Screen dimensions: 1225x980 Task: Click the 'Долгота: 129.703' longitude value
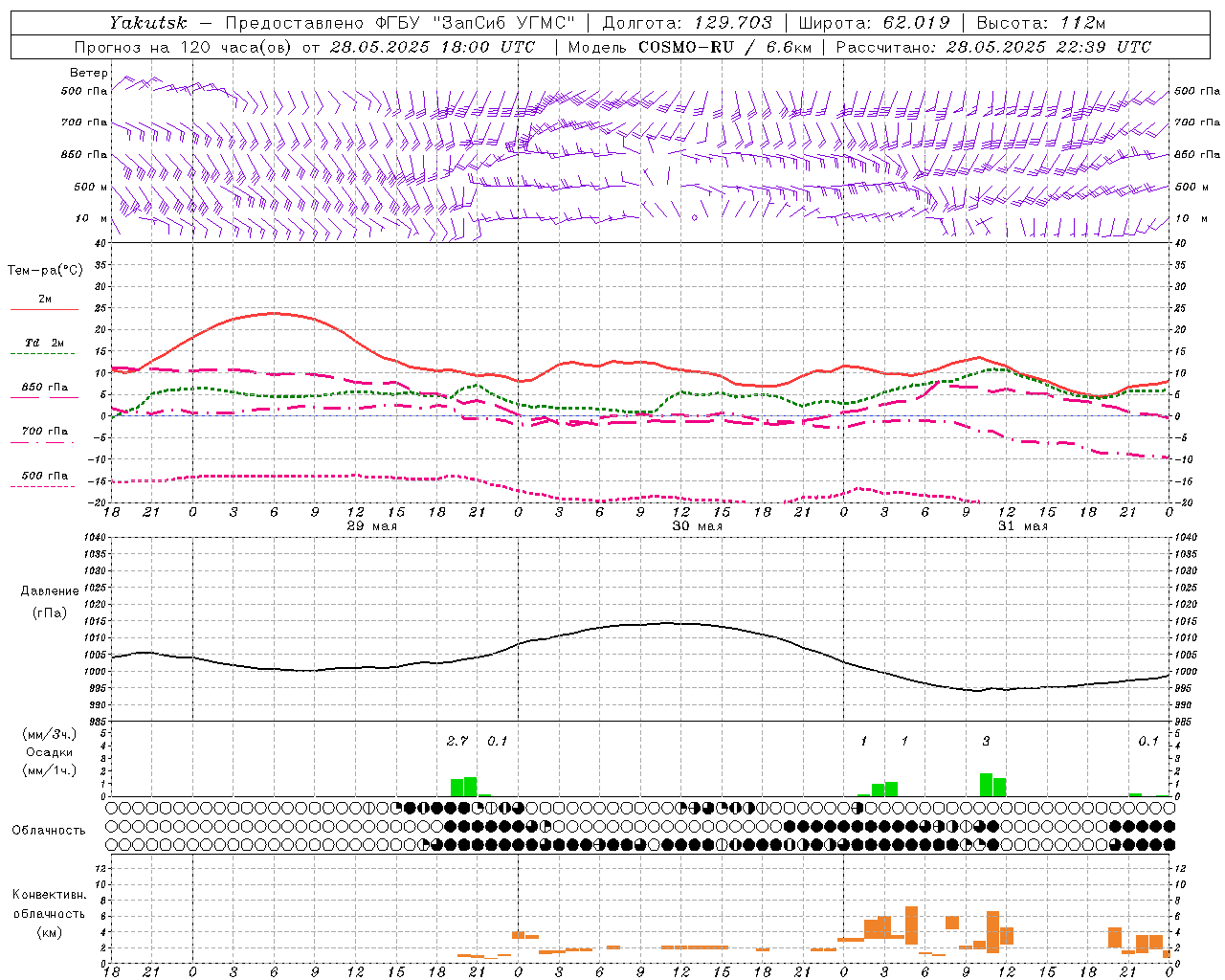point(687,22)
